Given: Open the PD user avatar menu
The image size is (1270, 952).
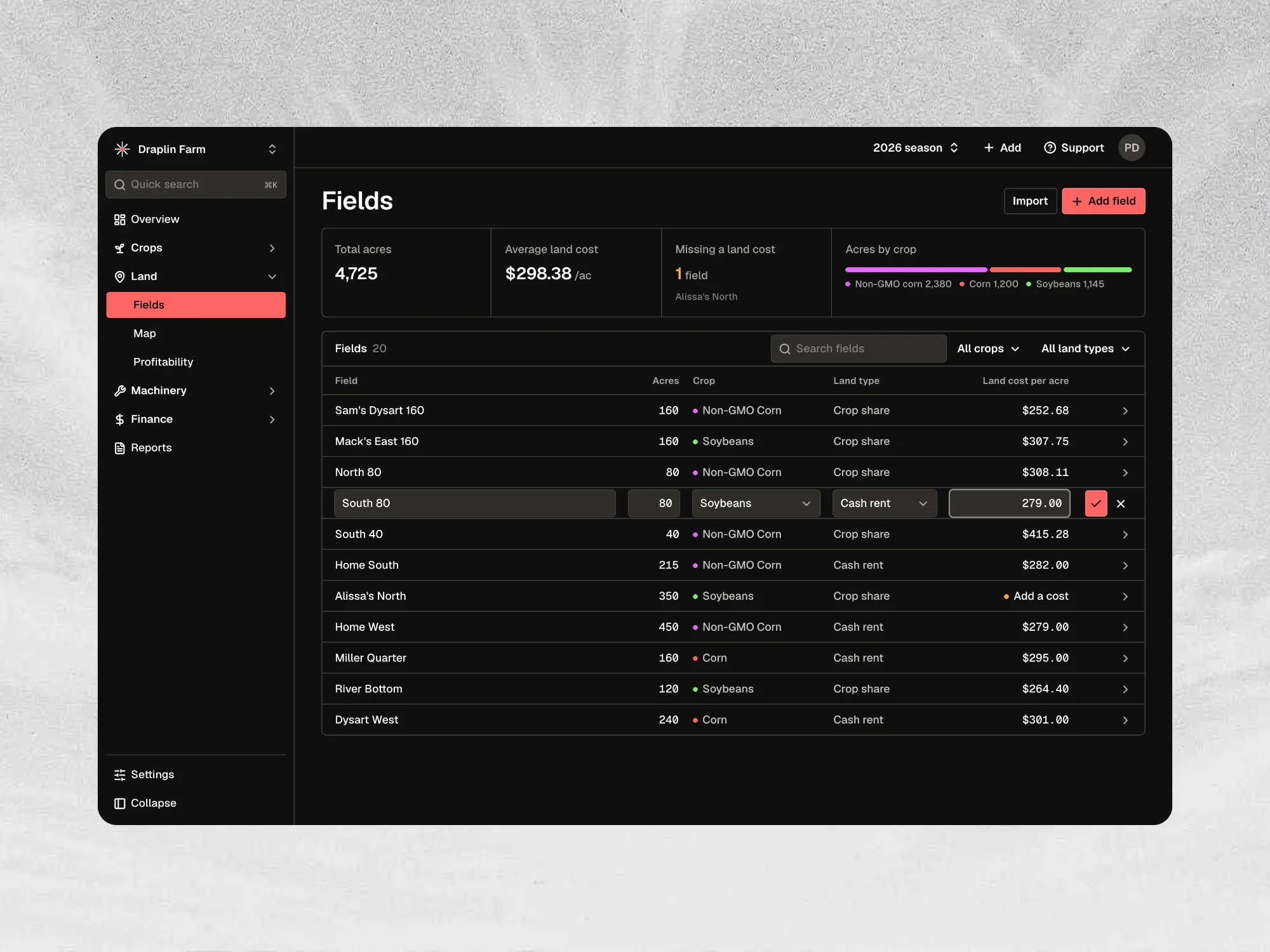Looking at the screenshot, I should click(1132, 148).
